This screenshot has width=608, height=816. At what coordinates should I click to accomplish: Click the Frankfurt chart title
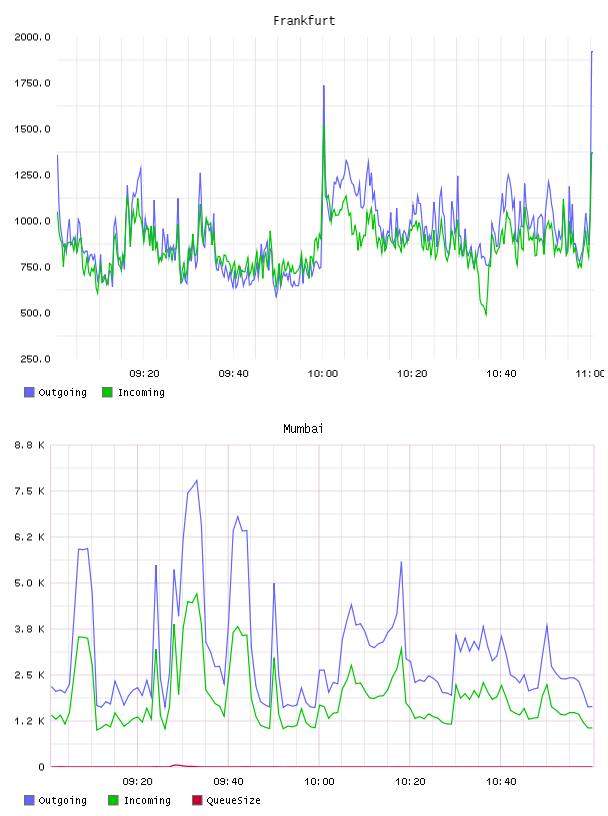point(304,21)
